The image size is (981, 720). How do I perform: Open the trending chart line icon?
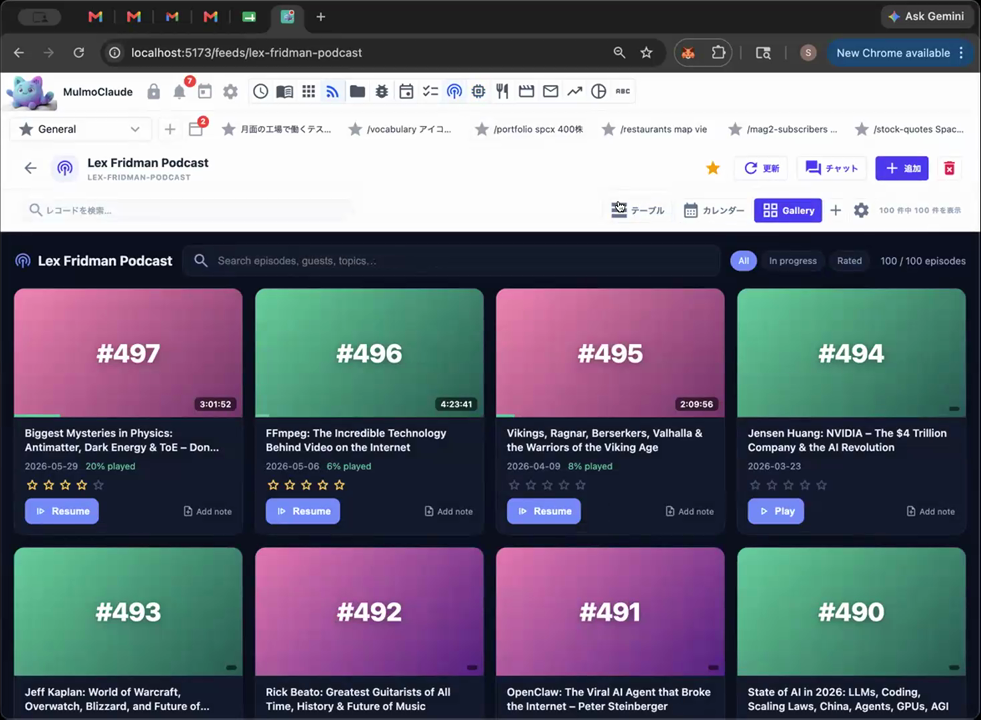point(574,91)
